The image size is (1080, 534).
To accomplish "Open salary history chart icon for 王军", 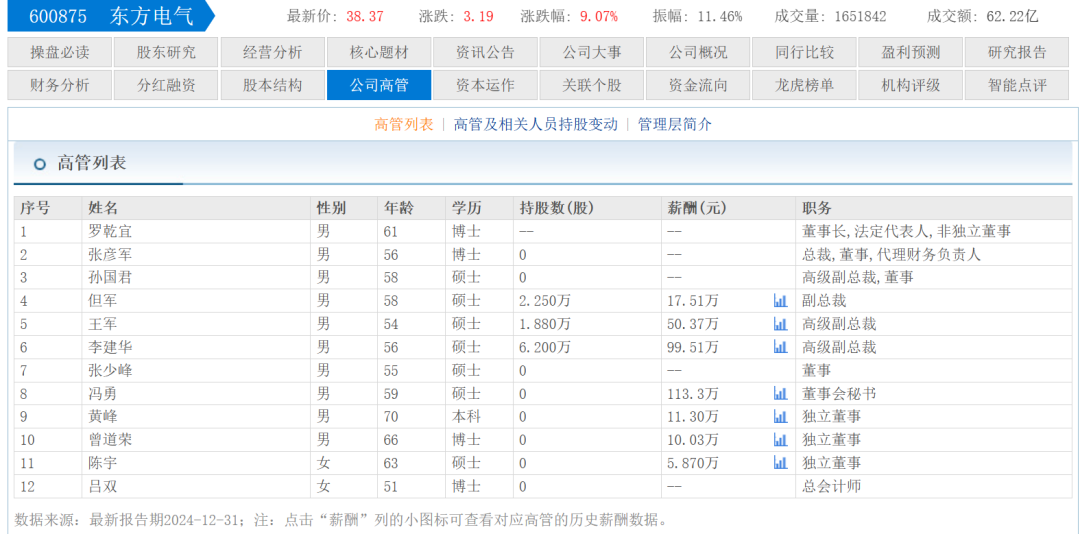I will tap(780, 324).
